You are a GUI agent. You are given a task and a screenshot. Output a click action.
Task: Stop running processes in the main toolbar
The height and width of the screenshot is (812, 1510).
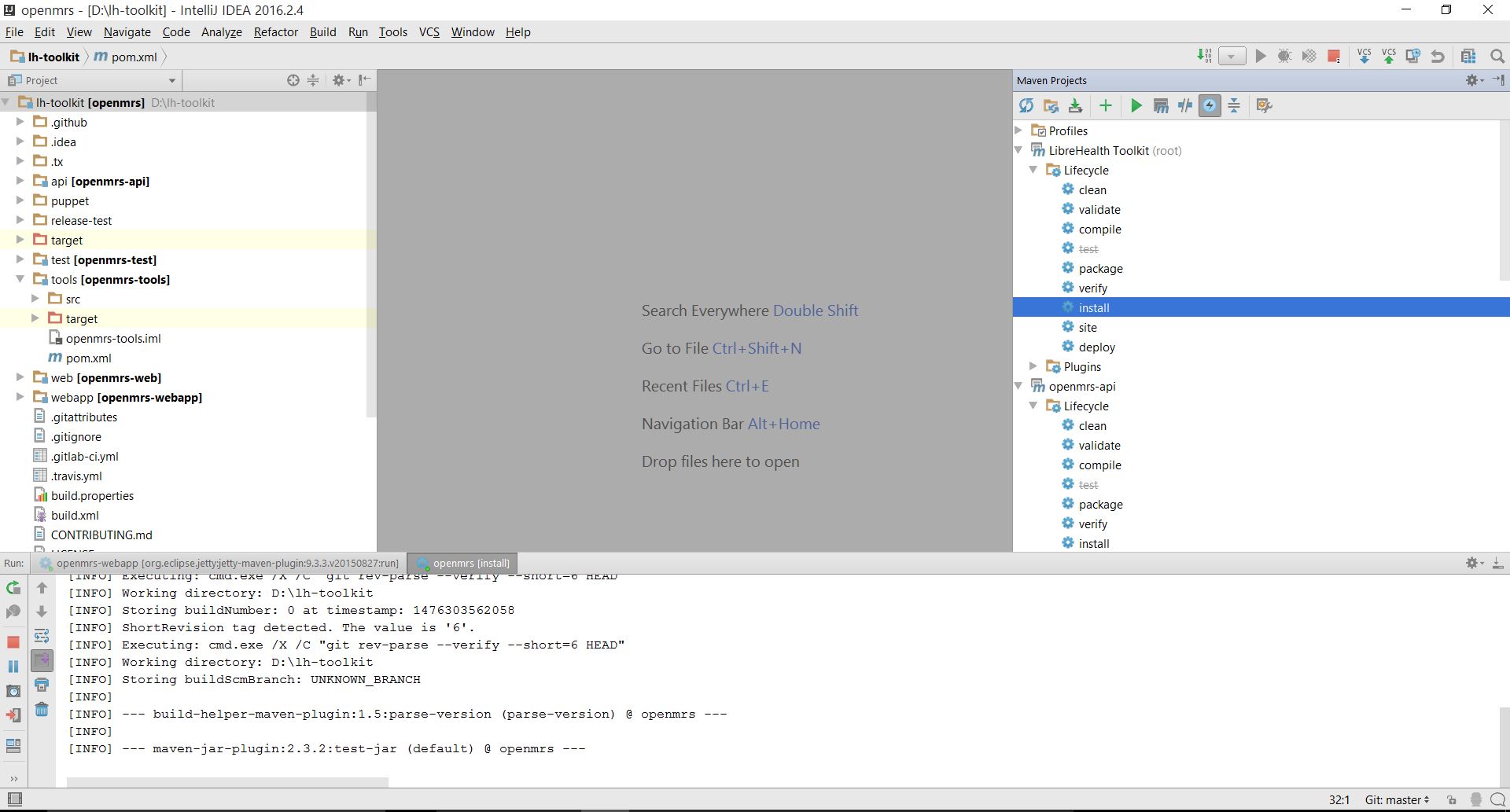point(1334,56)
